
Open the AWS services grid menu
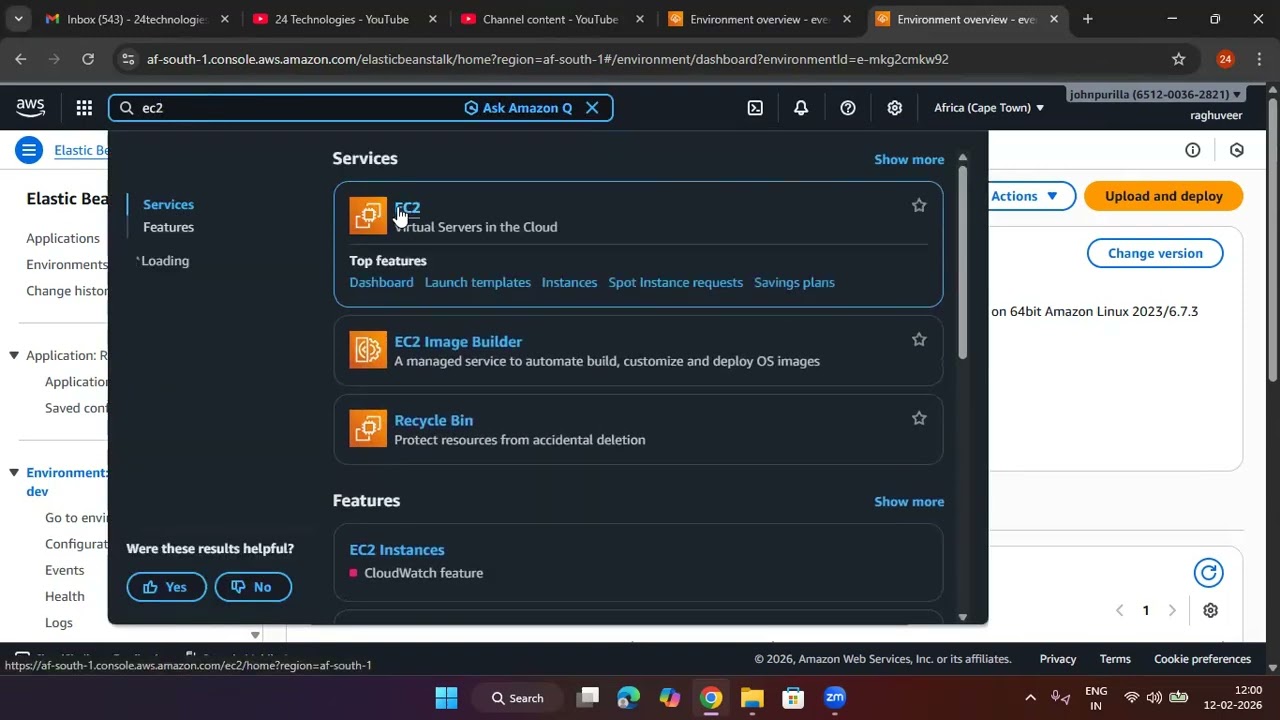[84, 108]
